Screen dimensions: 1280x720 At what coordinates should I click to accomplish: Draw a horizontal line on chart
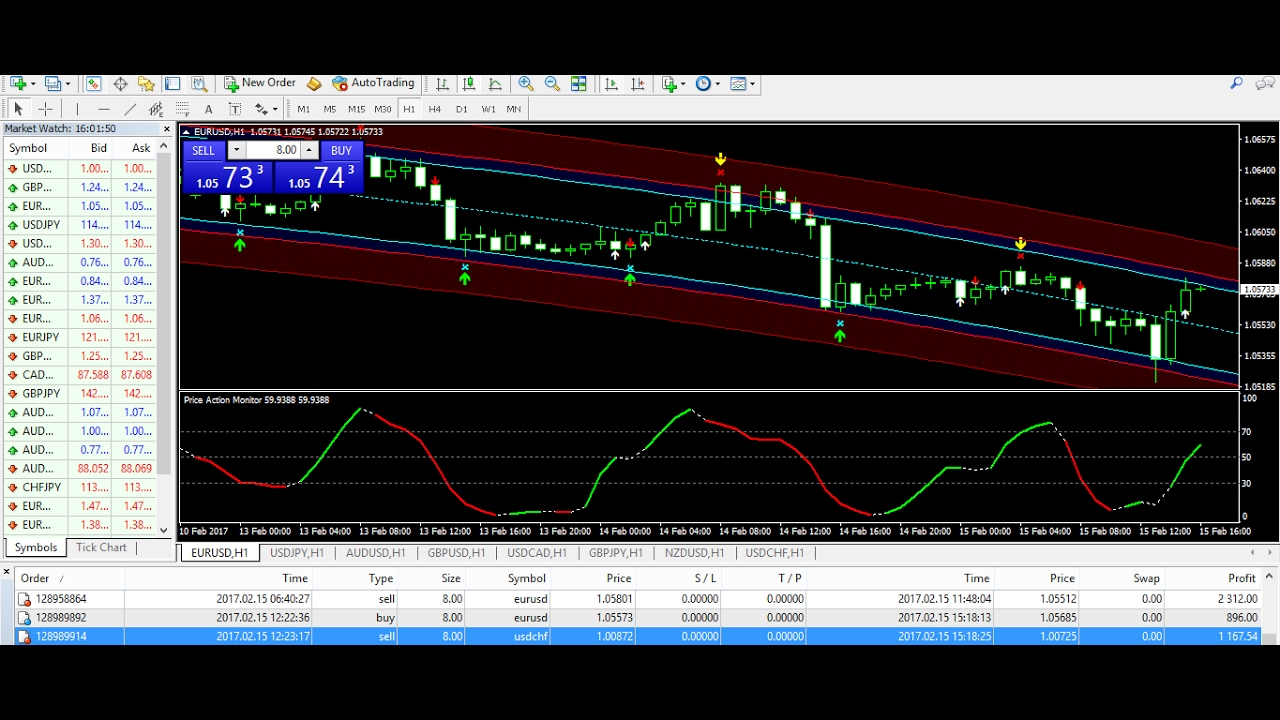104,109
